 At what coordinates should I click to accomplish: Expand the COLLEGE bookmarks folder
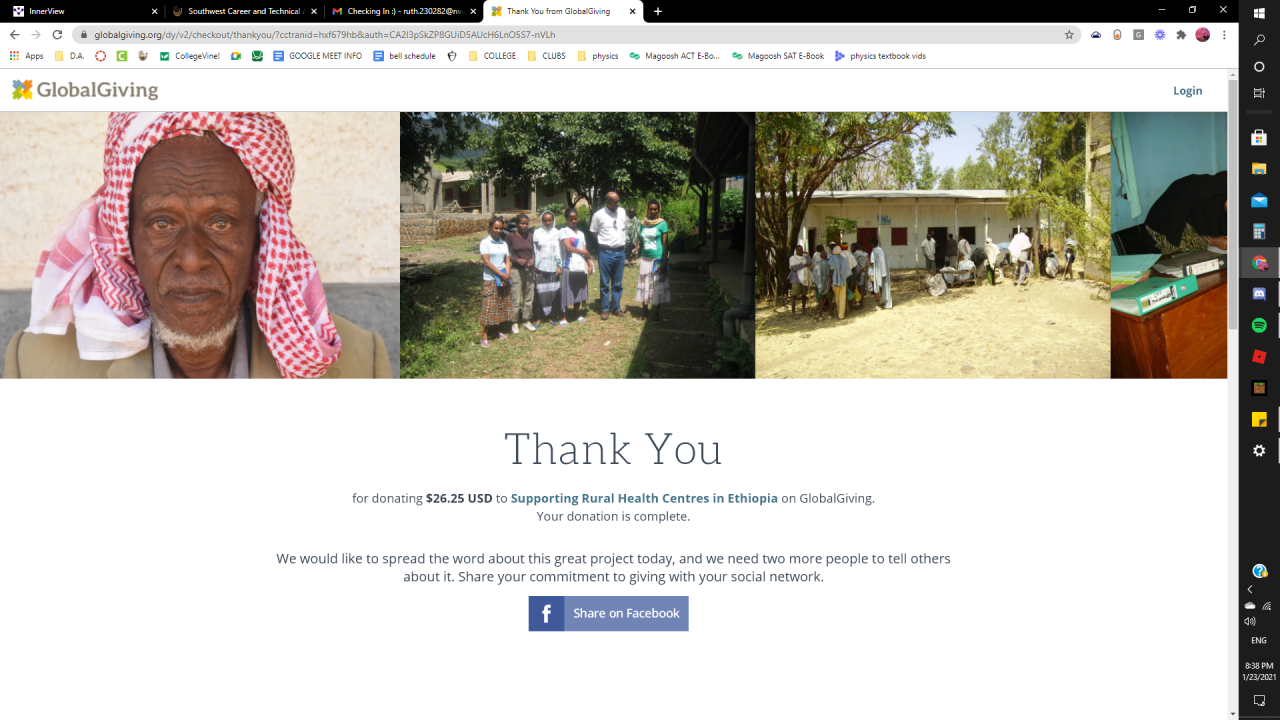(x=492, y=56)
